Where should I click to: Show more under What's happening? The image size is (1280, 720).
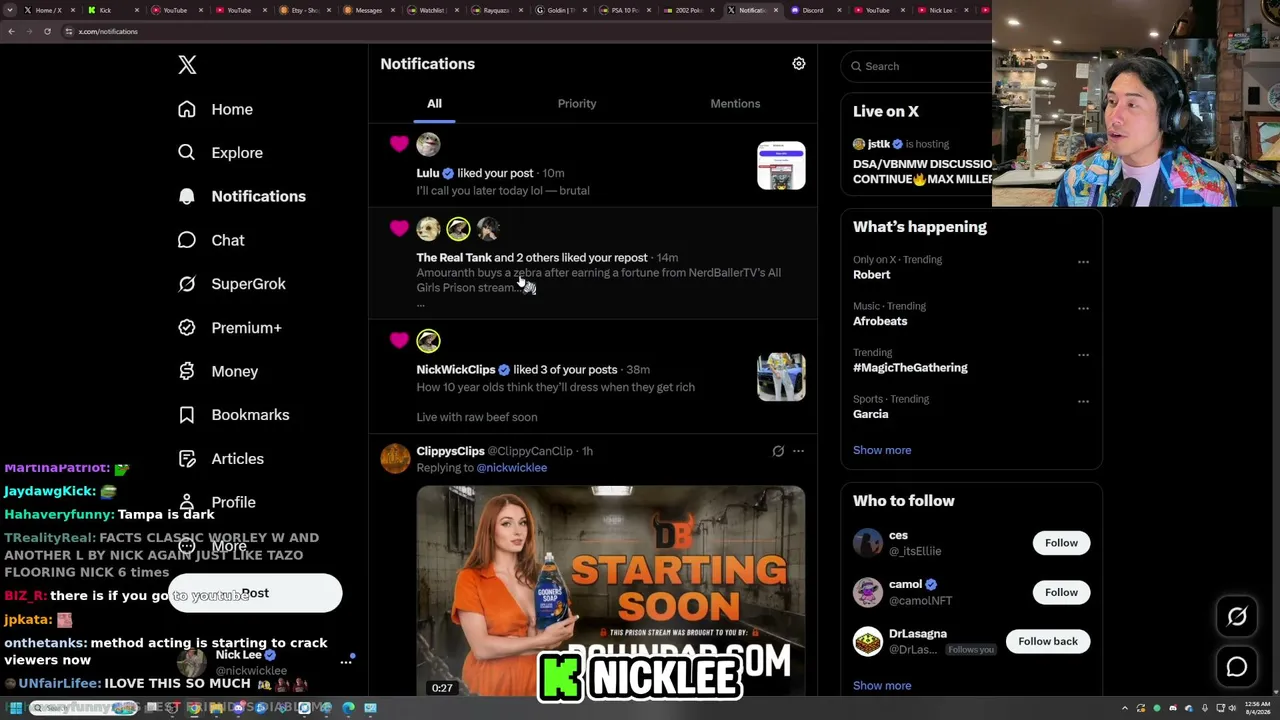point(882,450)
